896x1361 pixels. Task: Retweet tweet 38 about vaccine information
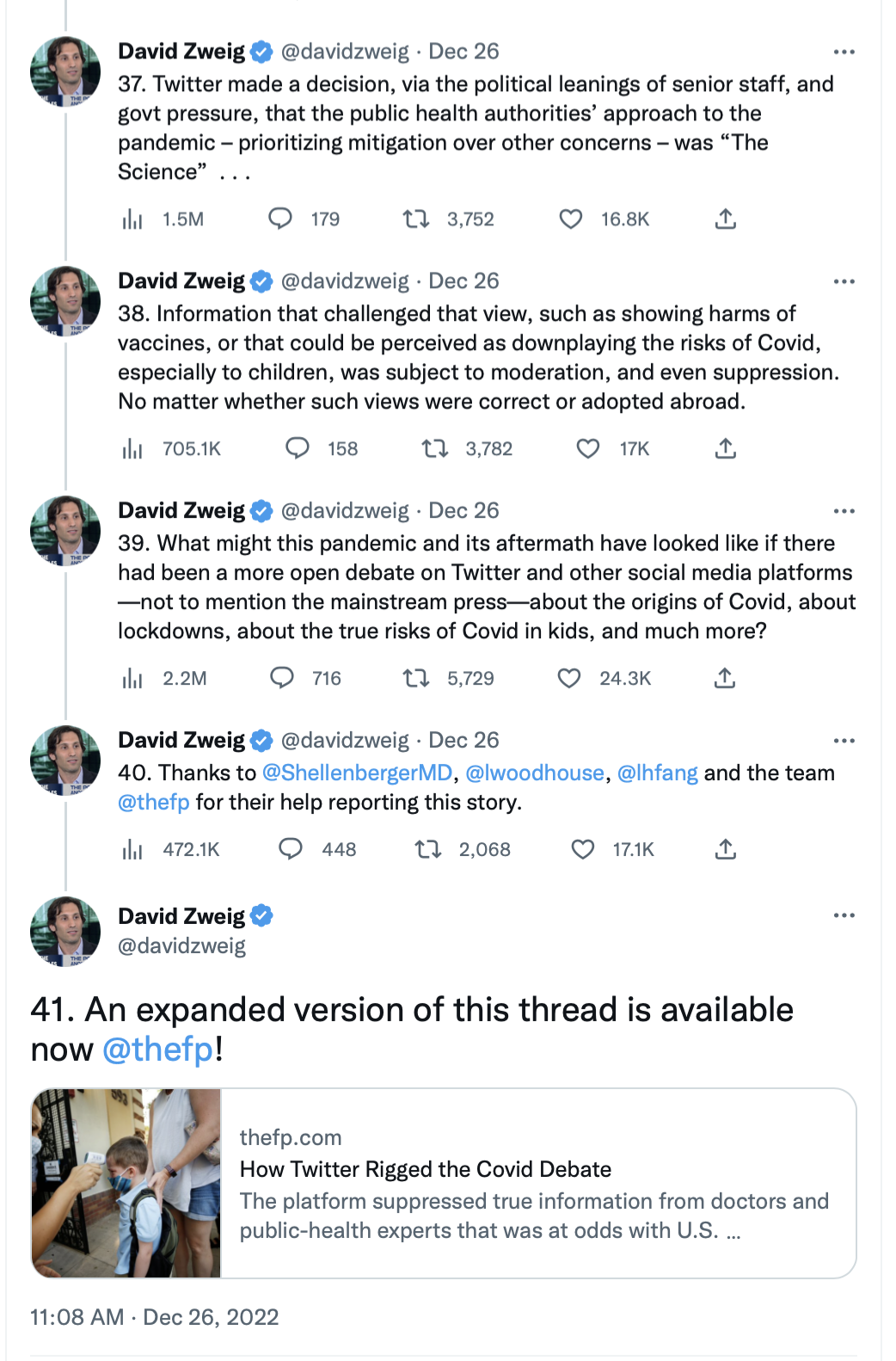435,449
